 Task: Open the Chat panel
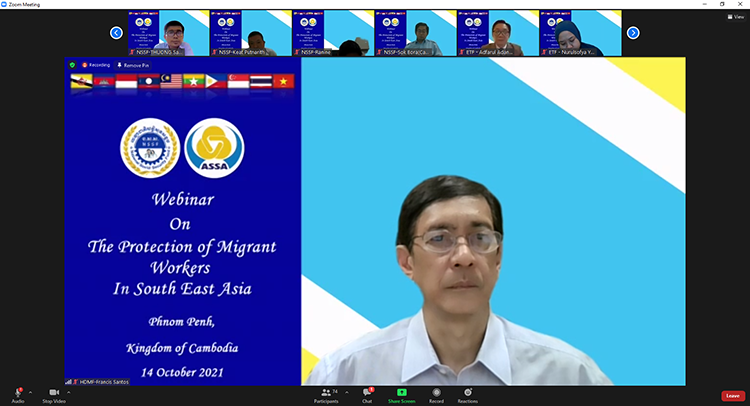[367, 395]
